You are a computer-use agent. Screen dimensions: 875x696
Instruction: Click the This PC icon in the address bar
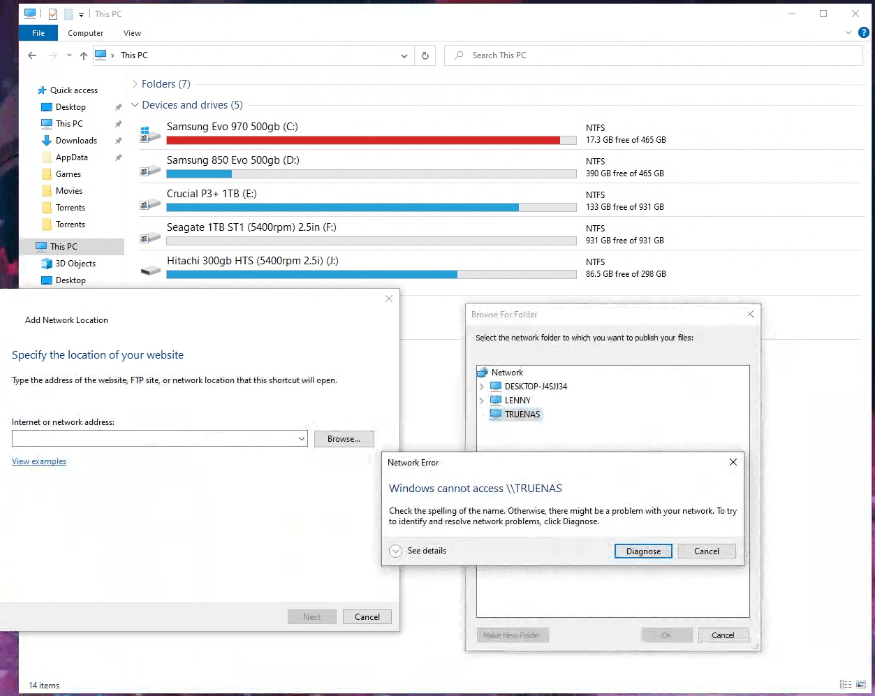[x=100, y=55]
